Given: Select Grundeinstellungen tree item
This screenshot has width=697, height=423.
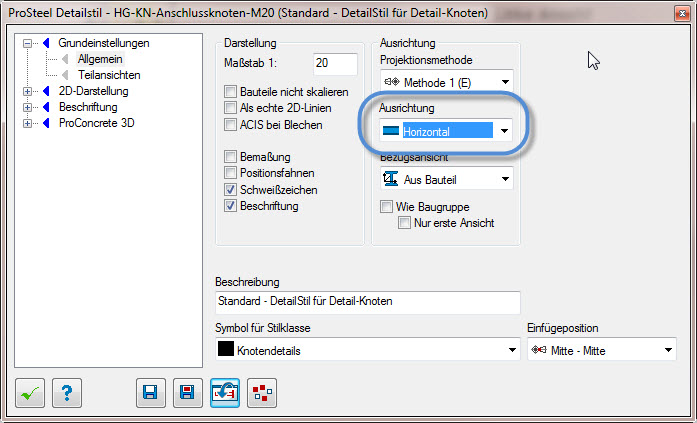Looking at the screenshot, I should (104, 43).
